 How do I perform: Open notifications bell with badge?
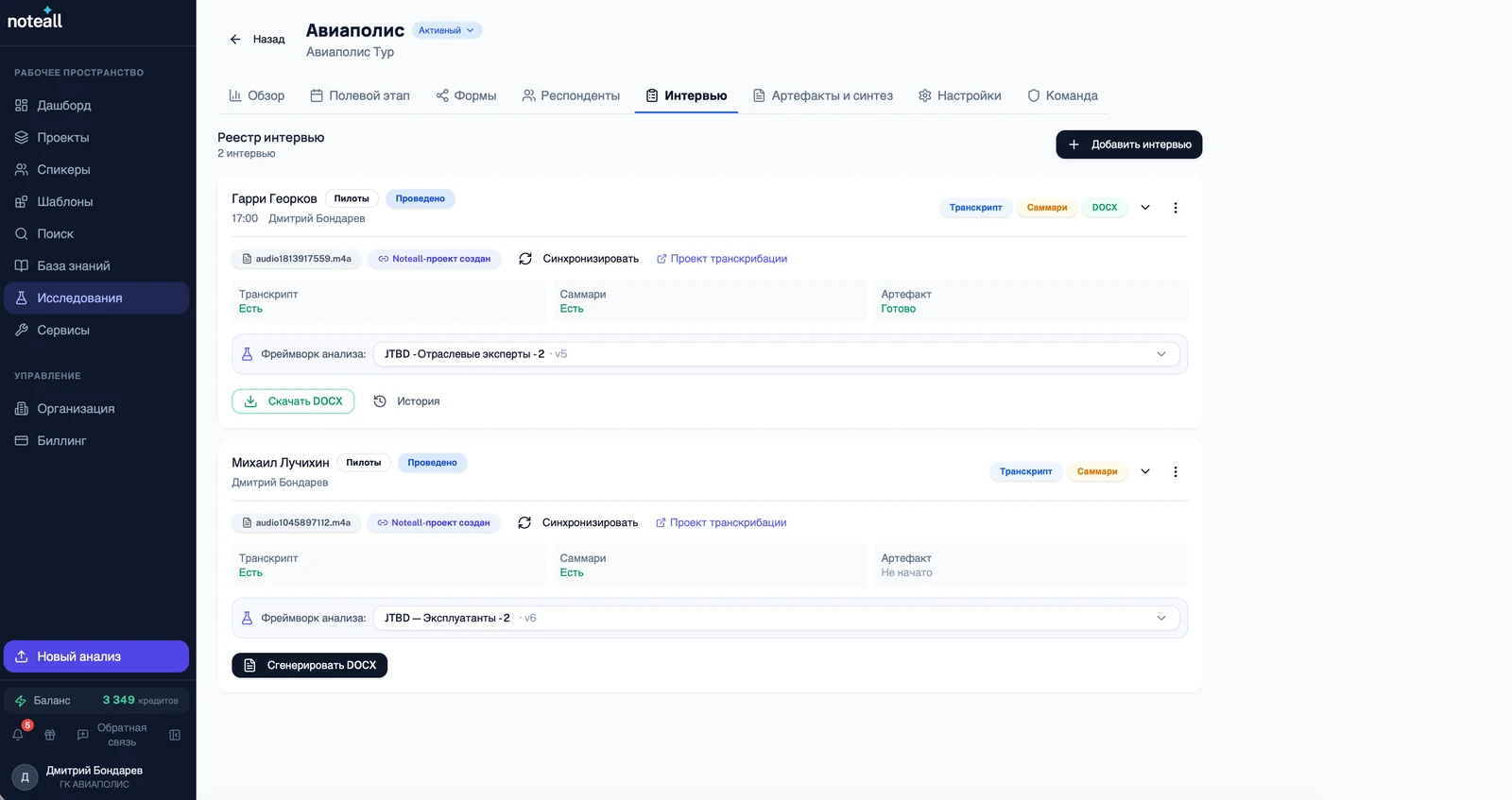point(18,734)
